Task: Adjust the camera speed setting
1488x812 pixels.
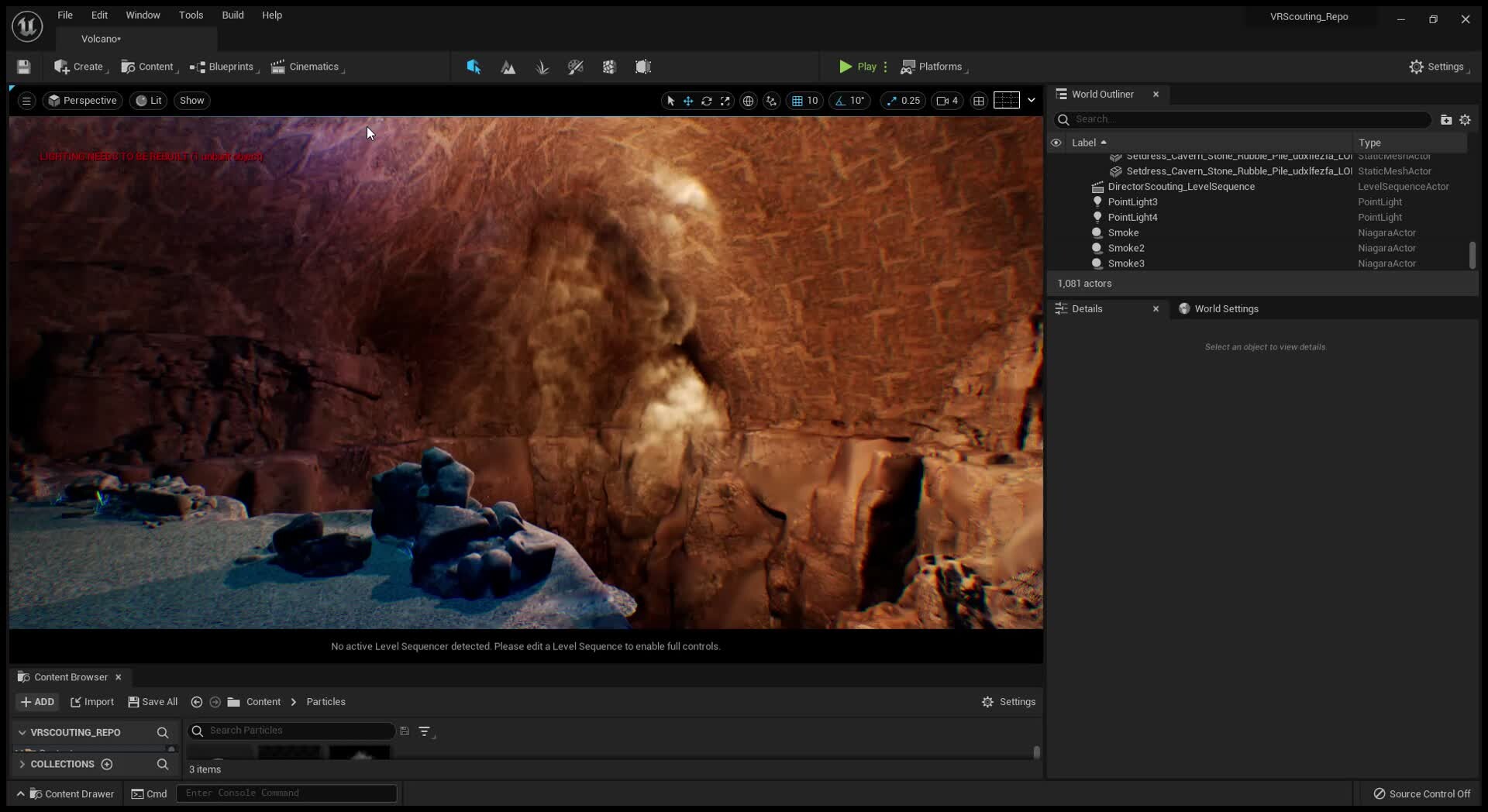Action: tap(947, 101)
